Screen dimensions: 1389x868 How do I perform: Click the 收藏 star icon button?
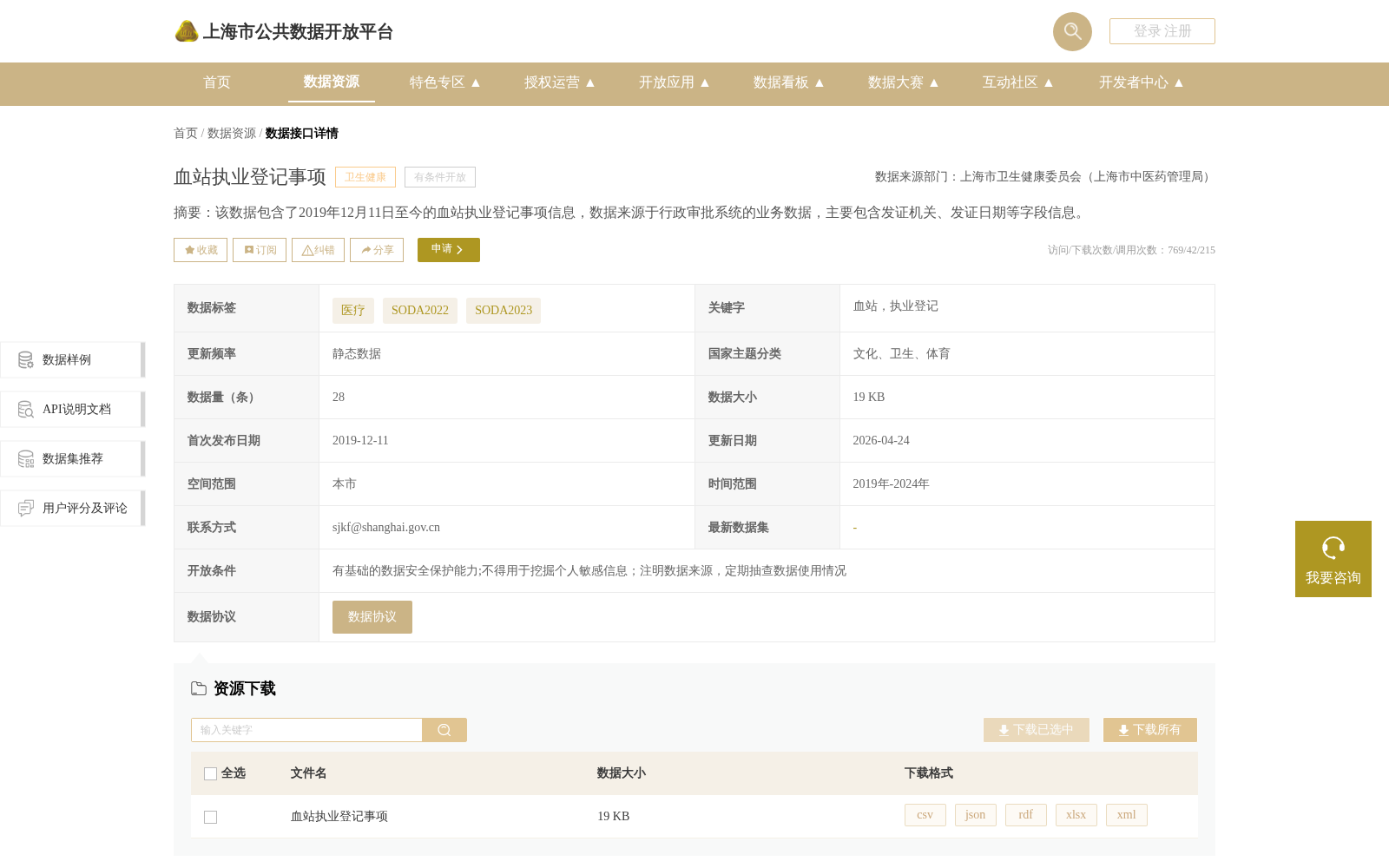point(201,250)
